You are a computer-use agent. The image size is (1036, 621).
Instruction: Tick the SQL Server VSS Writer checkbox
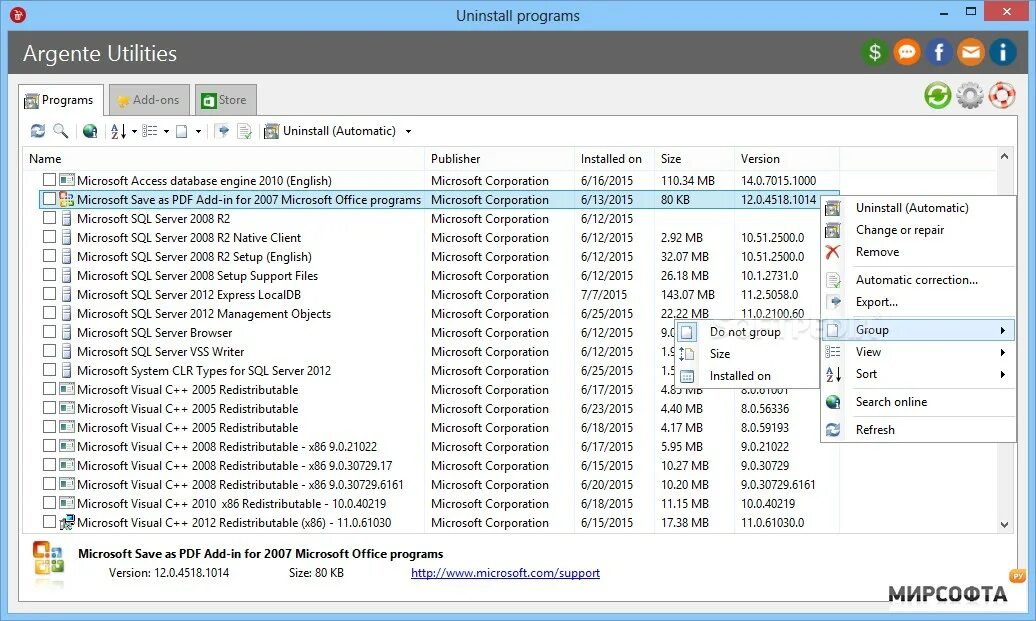click(x=49, y=351)
